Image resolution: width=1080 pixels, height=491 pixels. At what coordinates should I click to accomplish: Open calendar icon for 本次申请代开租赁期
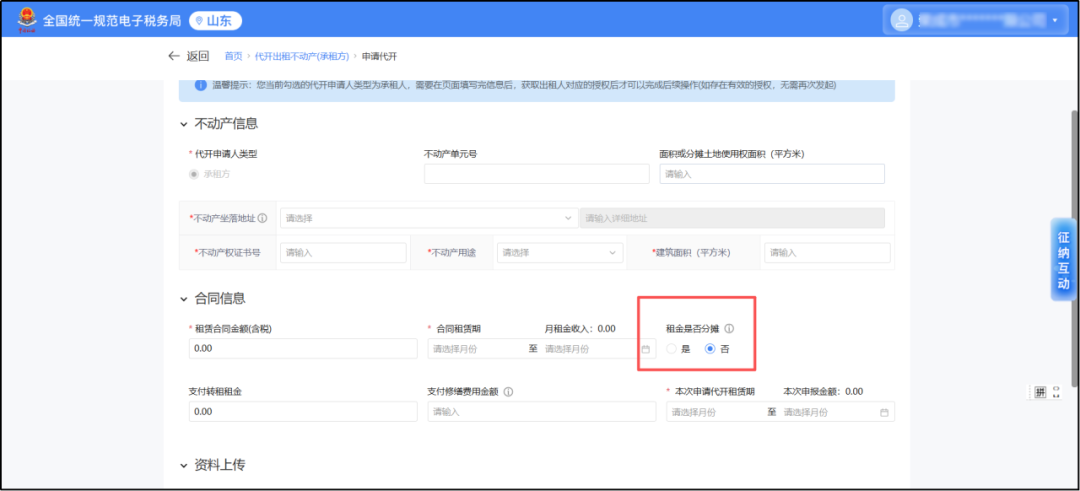[x=884, y=412]
